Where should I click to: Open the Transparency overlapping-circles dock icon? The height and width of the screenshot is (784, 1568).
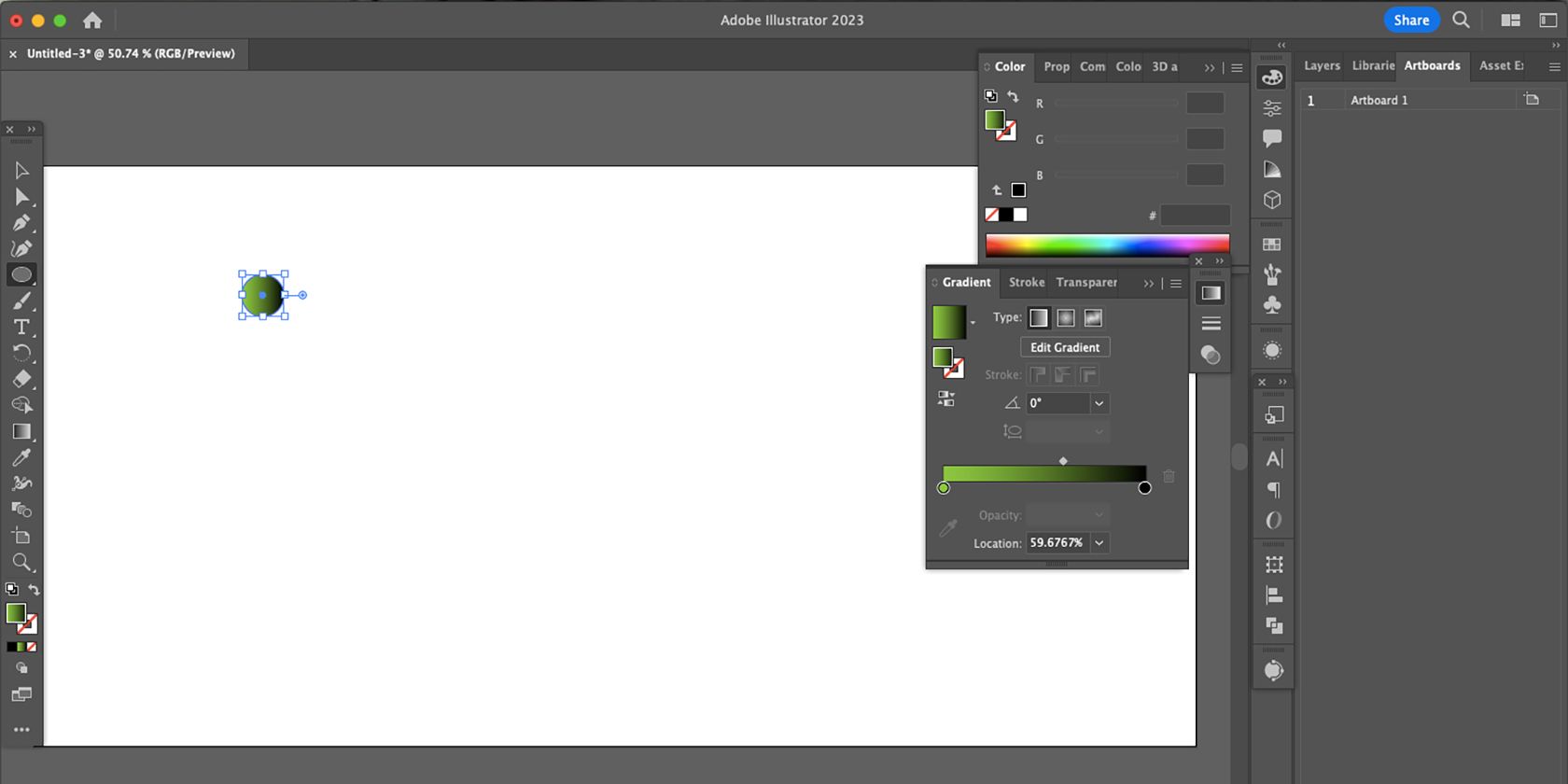1211,355
